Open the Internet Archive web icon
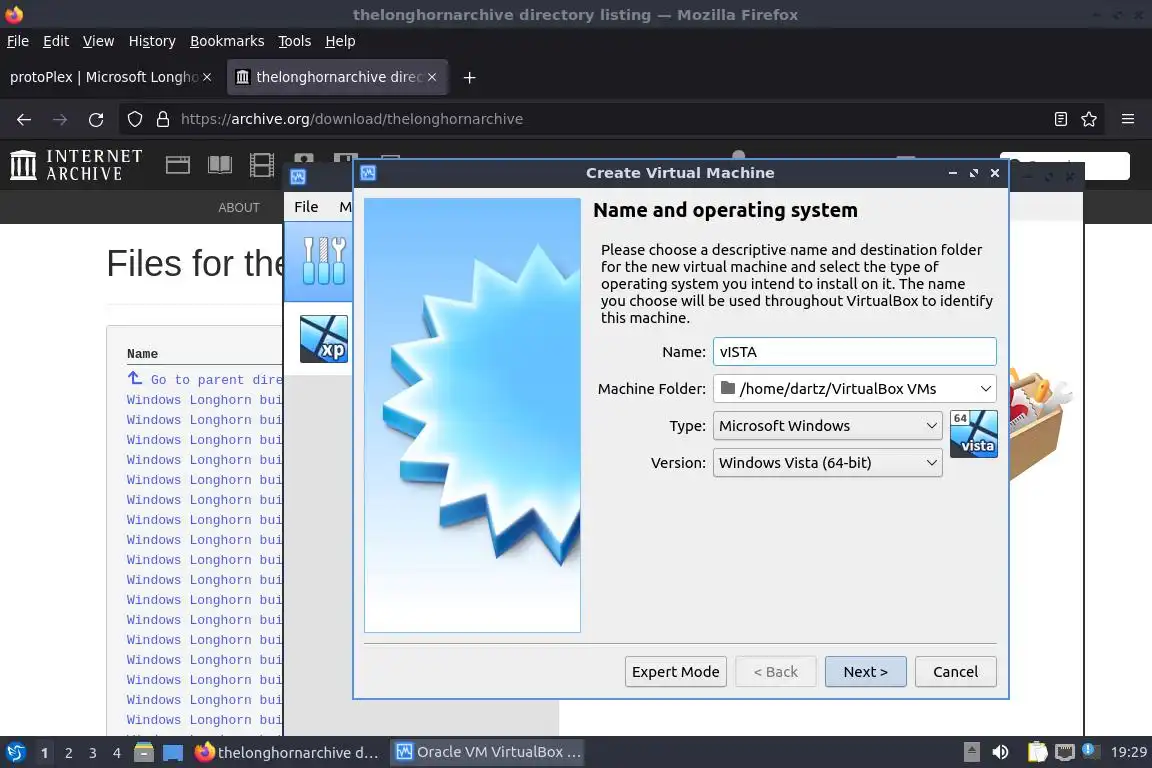The width and height of the screenshot is (1152, 768). tap(178, 165)
